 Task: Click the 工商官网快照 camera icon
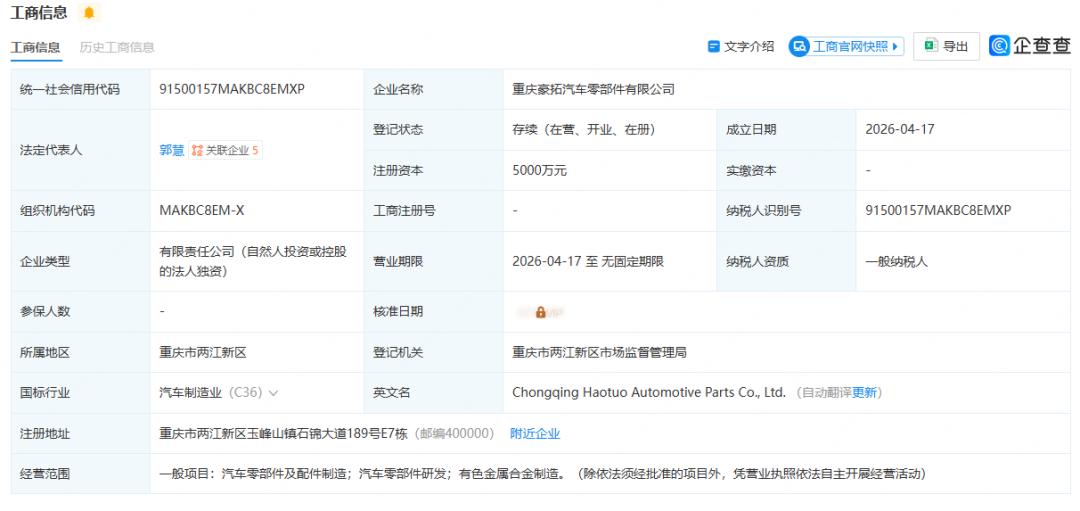(x=799, y=47)
